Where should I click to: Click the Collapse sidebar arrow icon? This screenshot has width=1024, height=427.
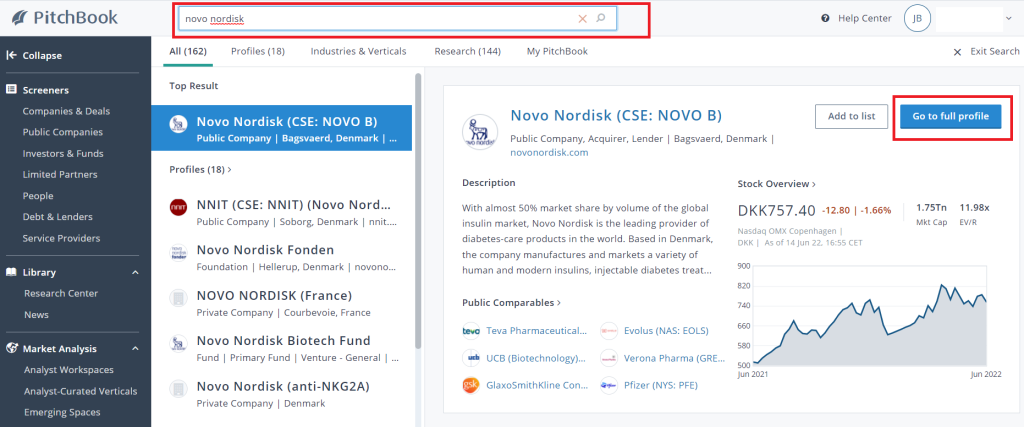(x=11, y=55)
